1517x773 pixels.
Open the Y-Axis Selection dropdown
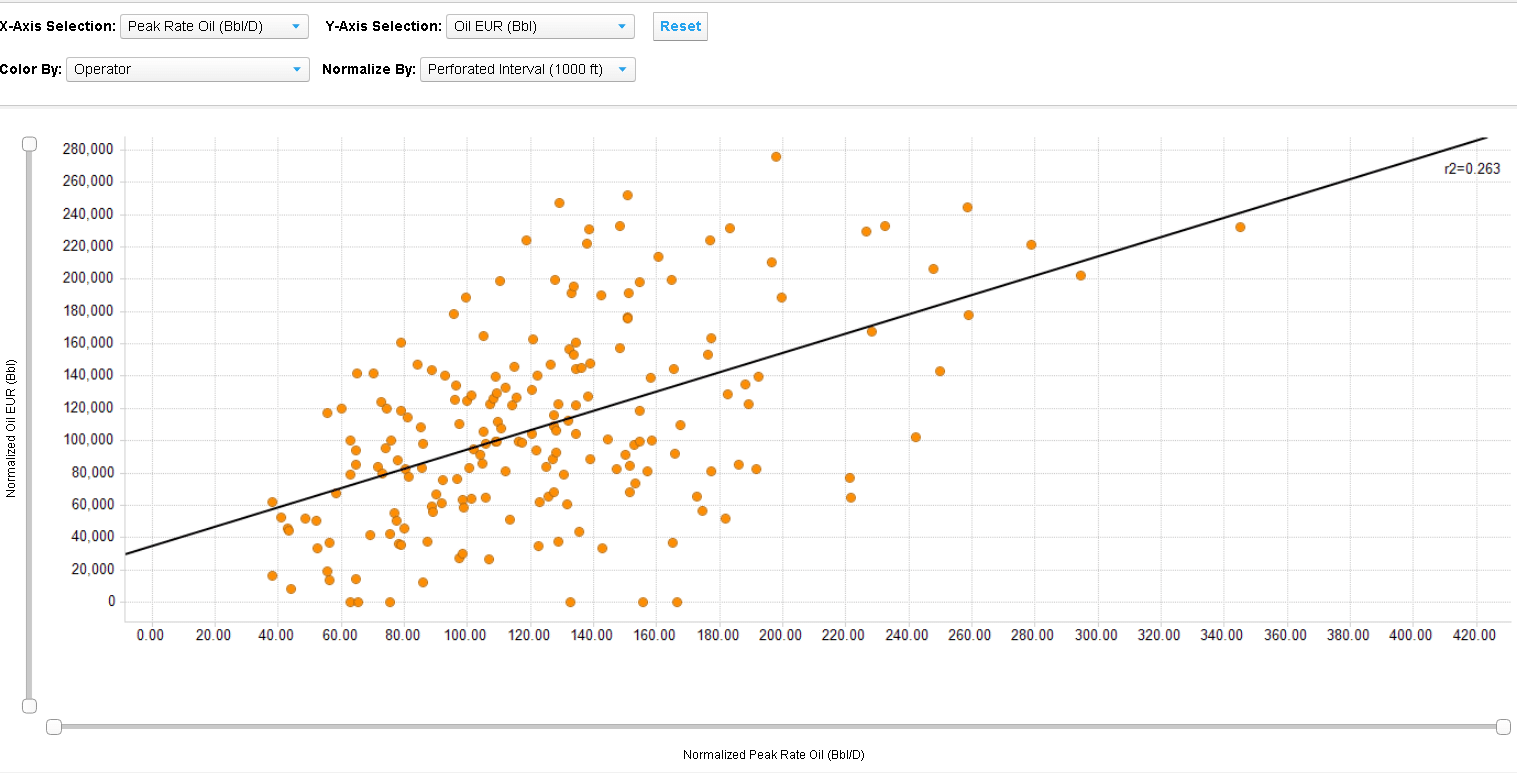[x=540, y=27]
